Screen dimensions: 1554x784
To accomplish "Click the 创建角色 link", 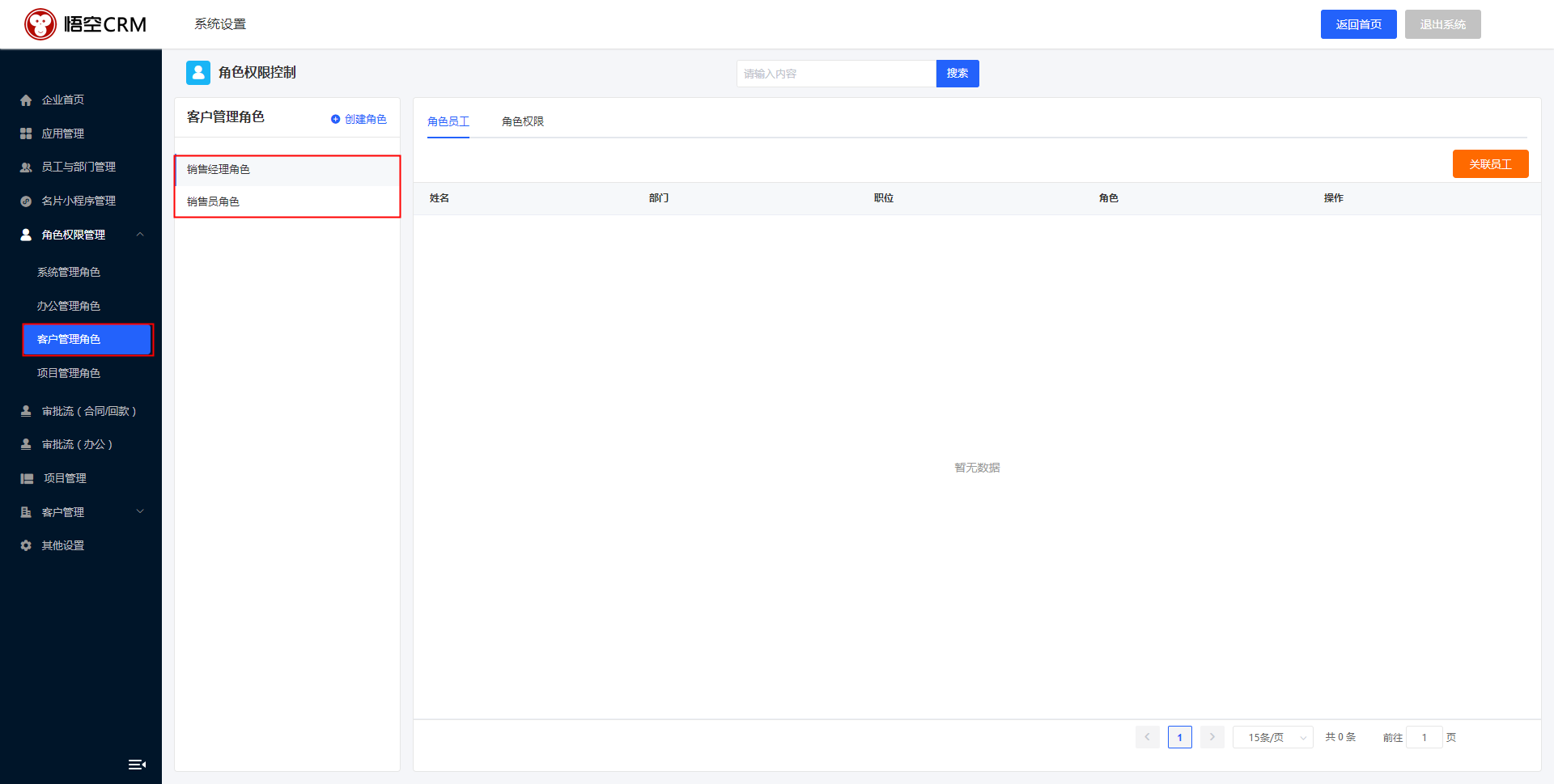I will 359,119.
